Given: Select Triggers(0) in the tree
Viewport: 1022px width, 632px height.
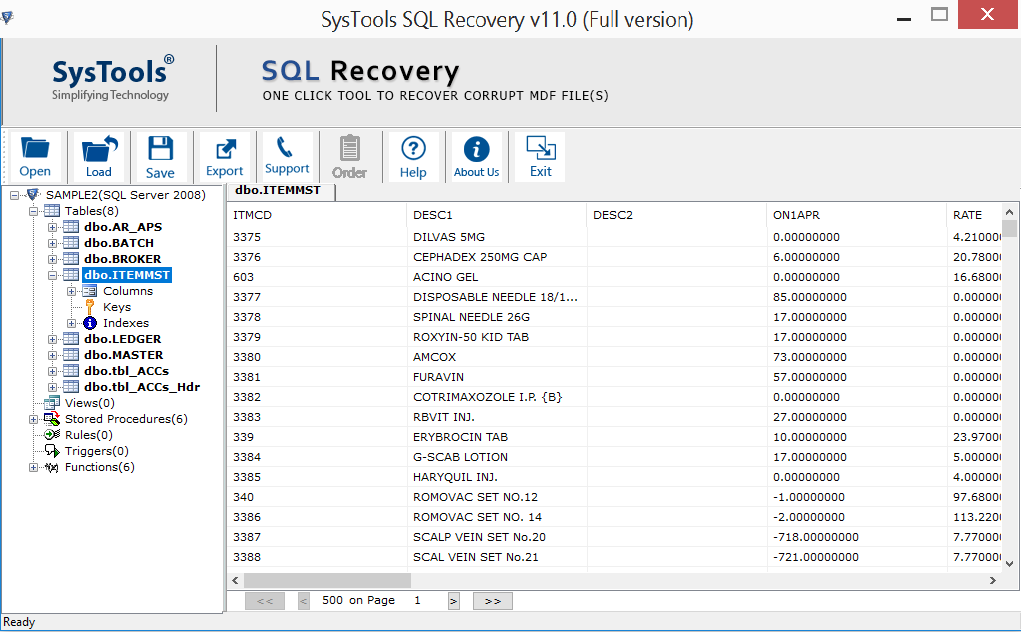Looking at the screenshot, I should [x=96, y=451].
